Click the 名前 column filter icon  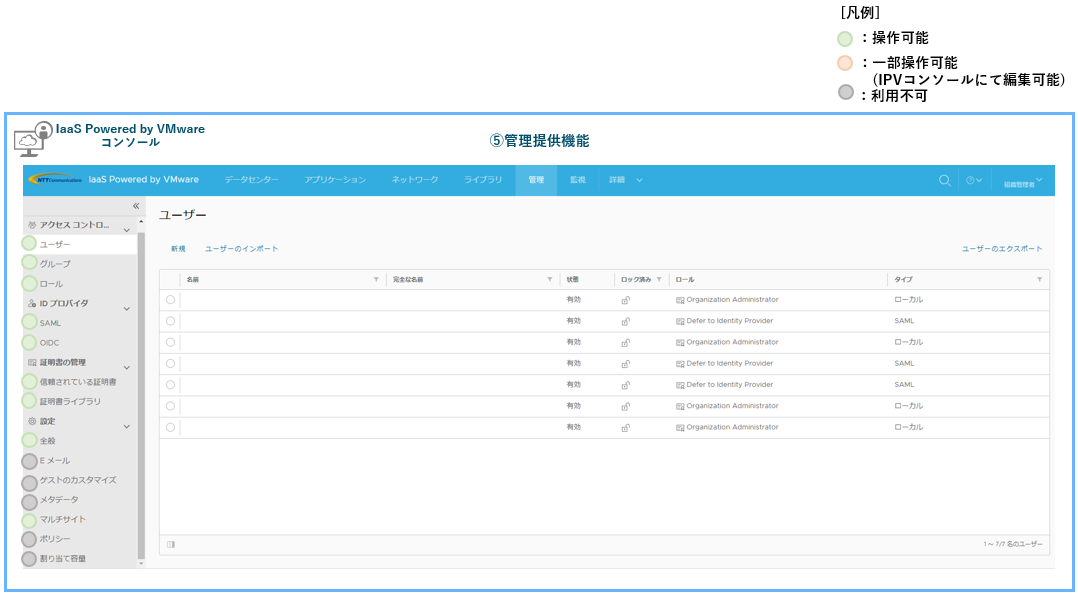click(x=376, y=280)
